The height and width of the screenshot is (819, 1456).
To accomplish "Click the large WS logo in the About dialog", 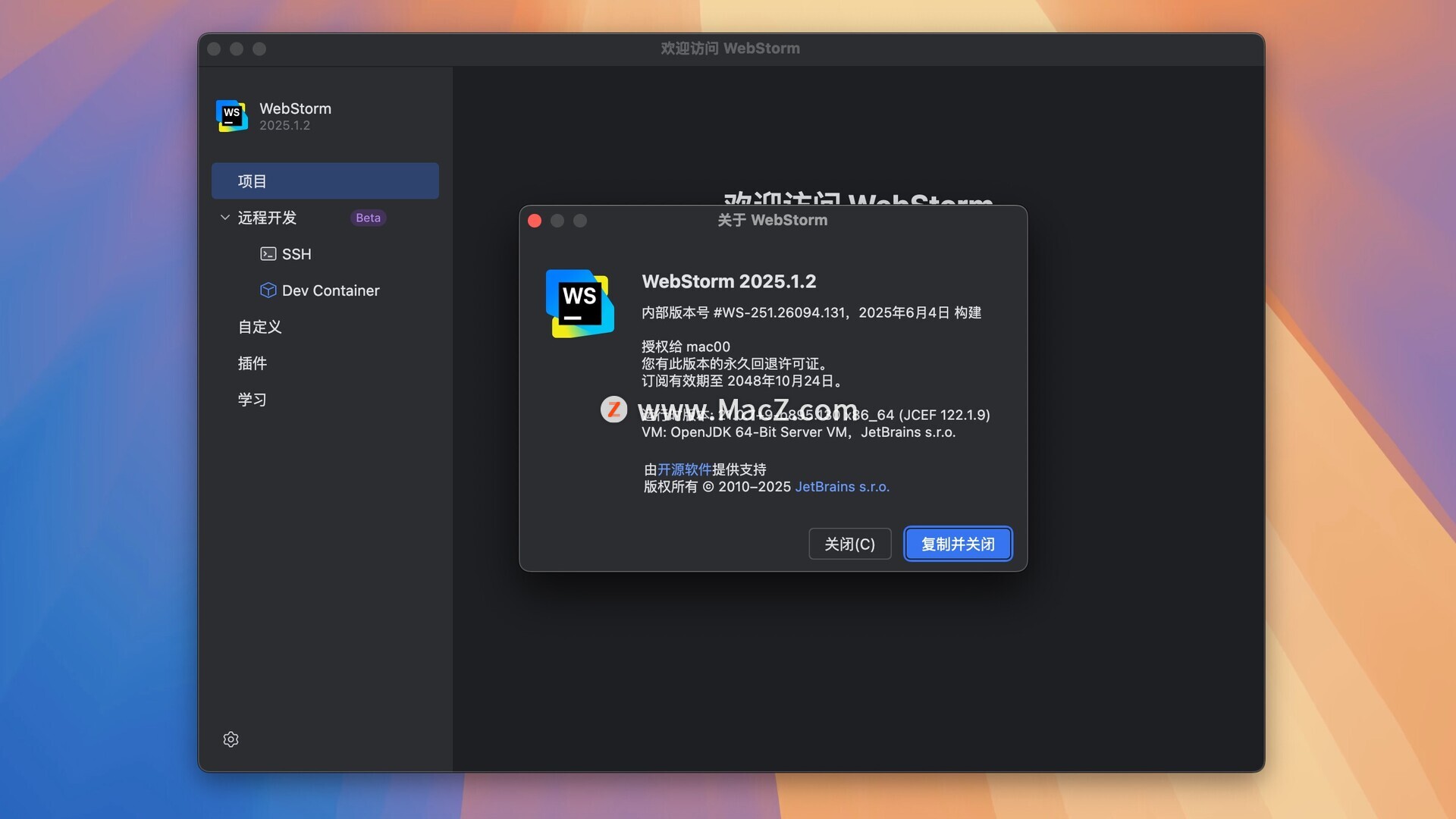I will (580, 303).
